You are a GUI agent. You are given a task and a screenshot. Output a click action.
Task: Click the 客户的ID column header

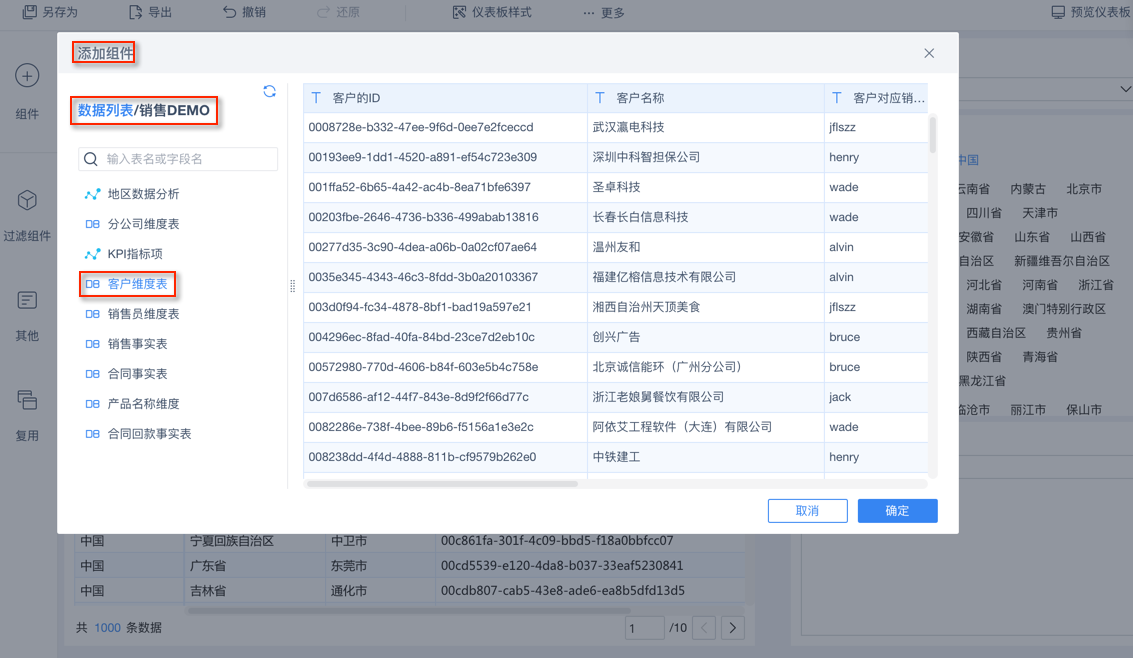point(445,98)
